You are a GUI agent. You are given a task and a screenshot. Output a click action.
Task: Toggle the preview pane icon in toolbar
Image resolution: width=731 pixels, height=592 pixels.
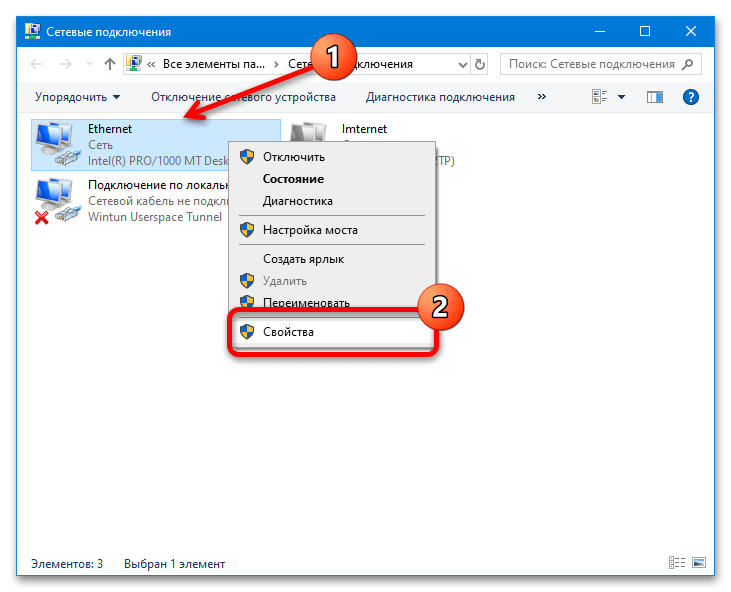[655, 97]
